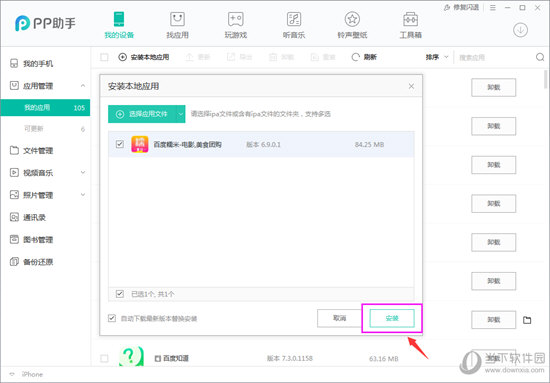Focus the 搜索应用 search field
Image resolution: width=550 pixels, height=383 pixels.
495,57
